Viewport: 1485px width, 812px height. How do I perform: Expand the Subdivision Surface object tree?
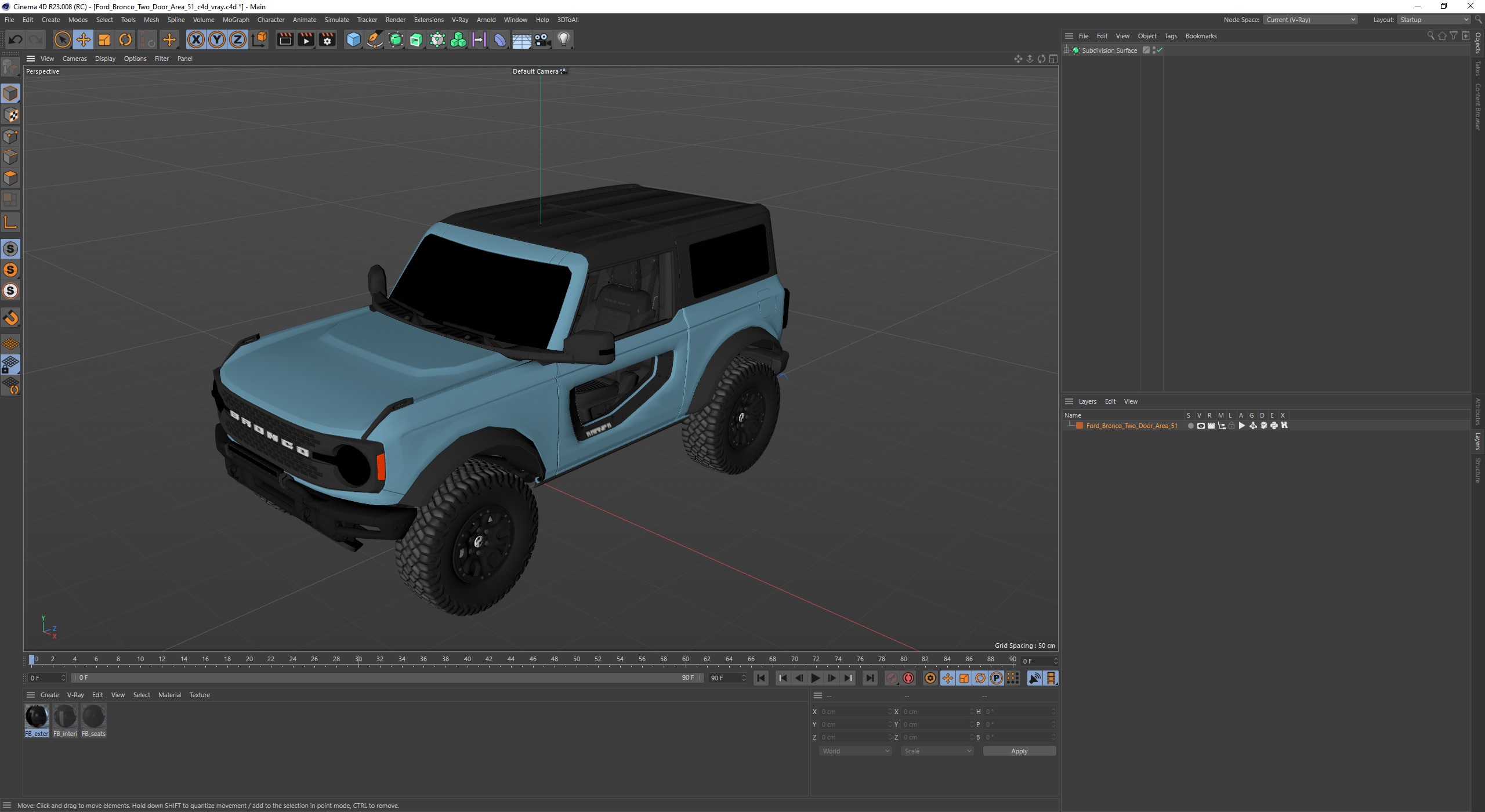coord(1066,50)
